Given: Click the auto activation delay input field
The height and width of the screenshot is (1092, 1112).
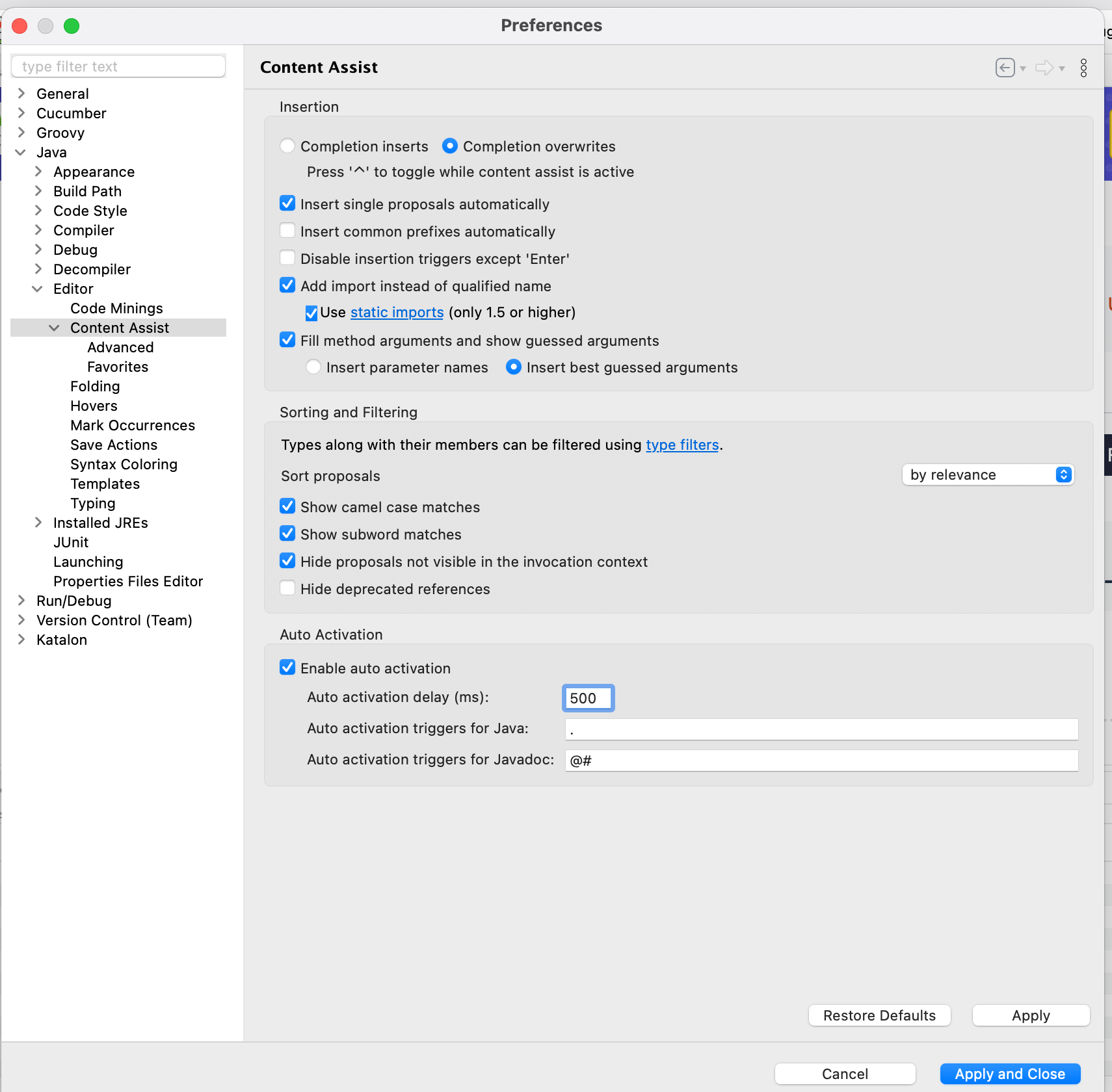Looking at the screenshot, I should pos(587,697).
